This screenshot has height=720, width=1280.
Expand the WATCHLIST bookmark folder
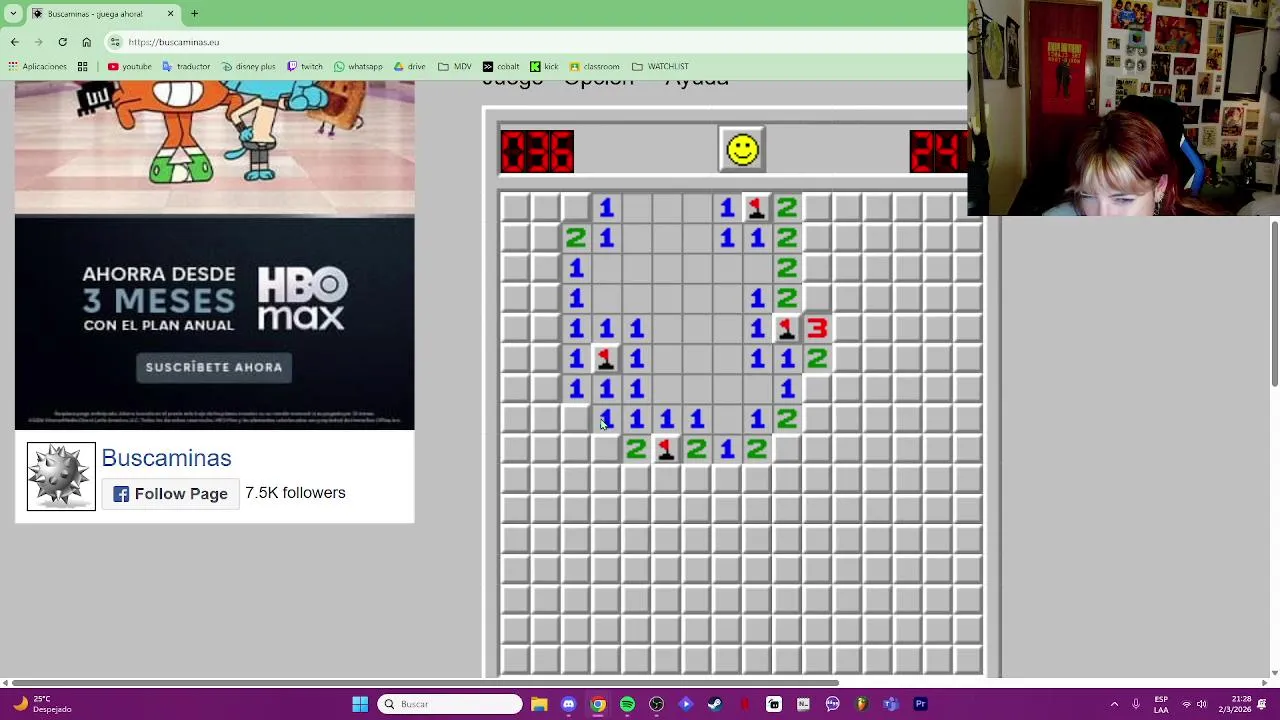tap(660, 67)
